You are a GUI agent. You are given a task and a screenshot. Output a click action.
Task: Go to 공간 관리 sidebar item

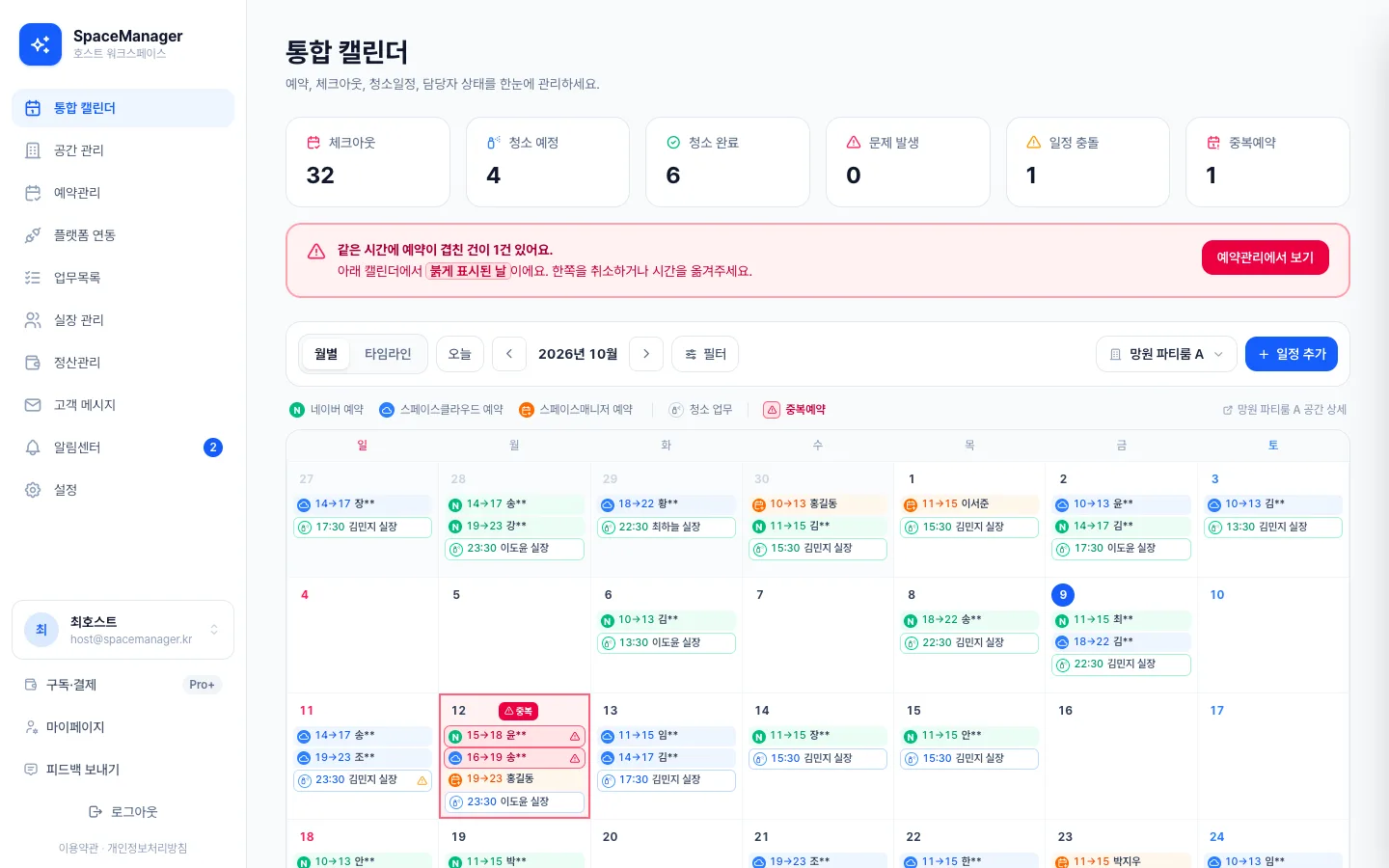click(123, 150)
